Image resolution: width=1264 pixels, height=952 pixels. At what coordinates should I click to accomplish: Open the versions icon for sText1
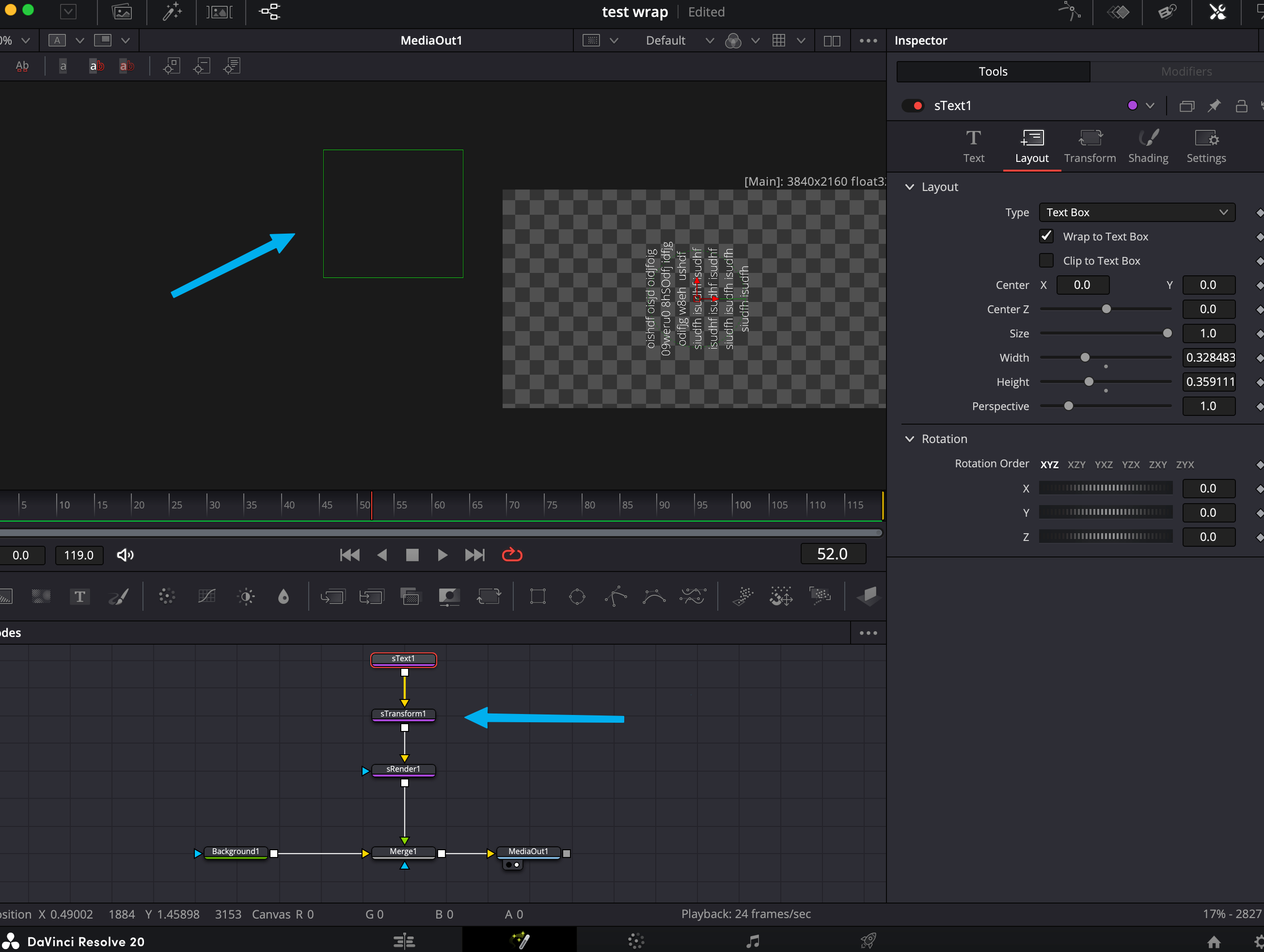tap(1187, 106)
